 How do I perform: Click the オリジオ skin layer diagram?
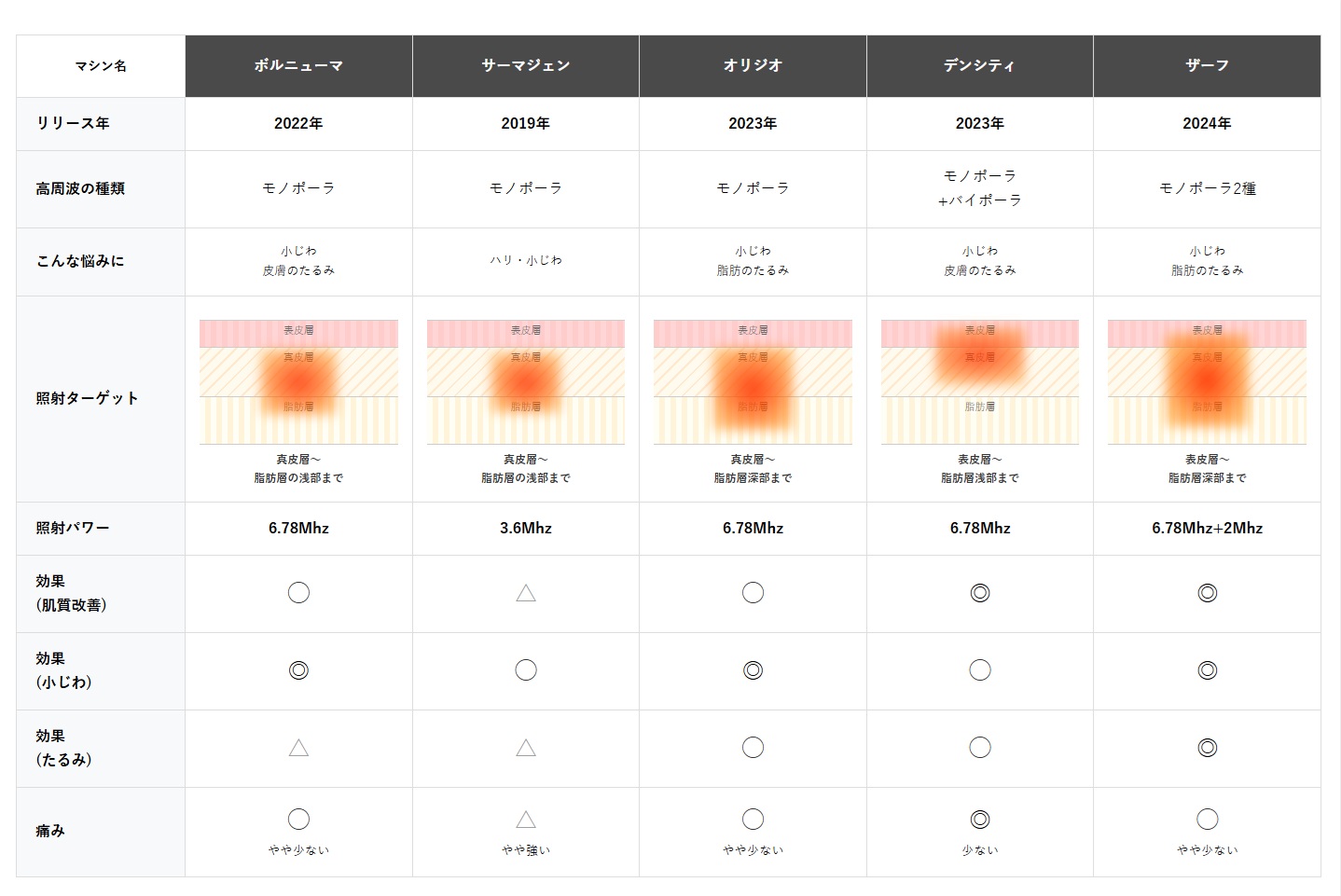click(x=753, y=381)
